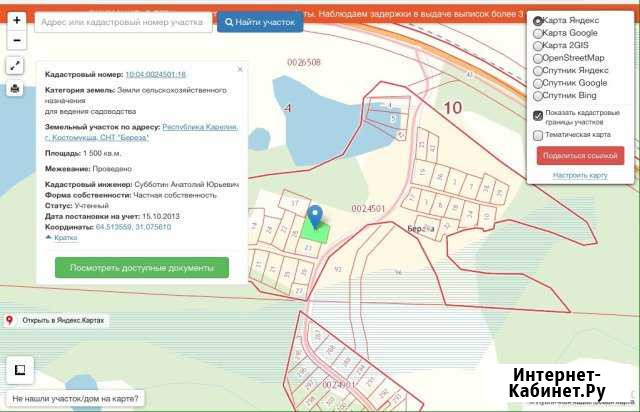This screenshot has height=412, width=640.
Task: Click the blue location pin marker
Action: click(315, 217)
